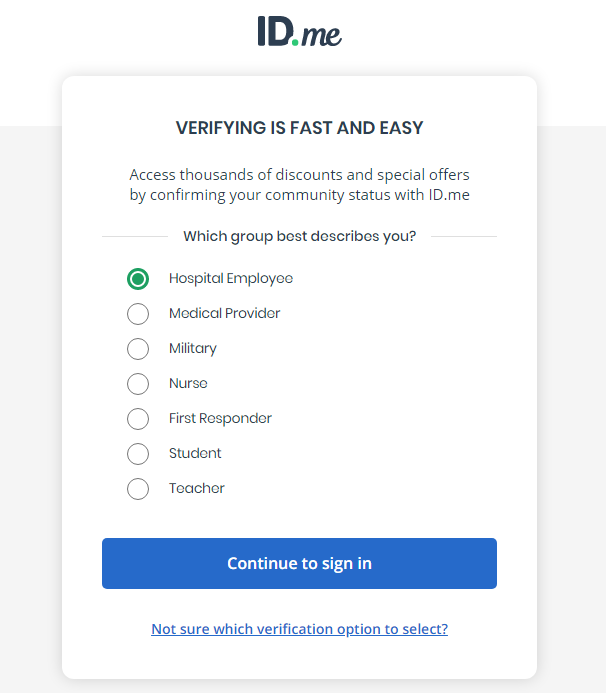The height and width of the screenshot is (693, 606).
Task: Select the Teacher radio button
Action: [138, 489]
